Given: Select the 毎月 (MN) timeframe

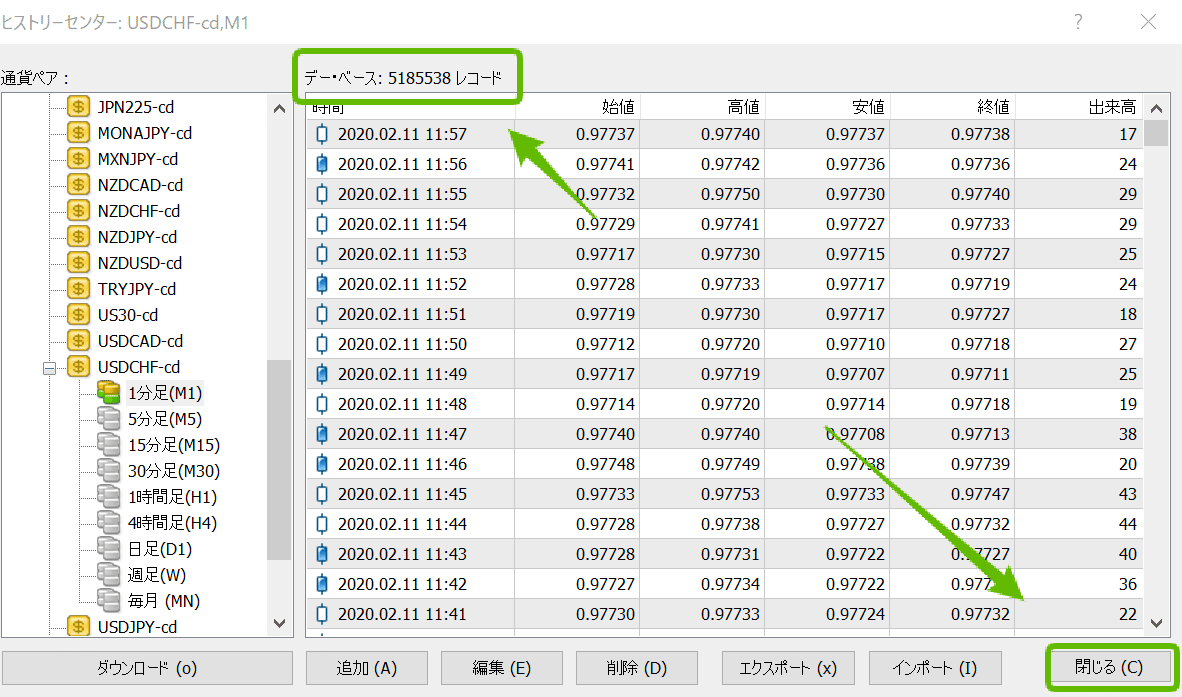Looking at the screenshot, I should (x=164, y=601).
